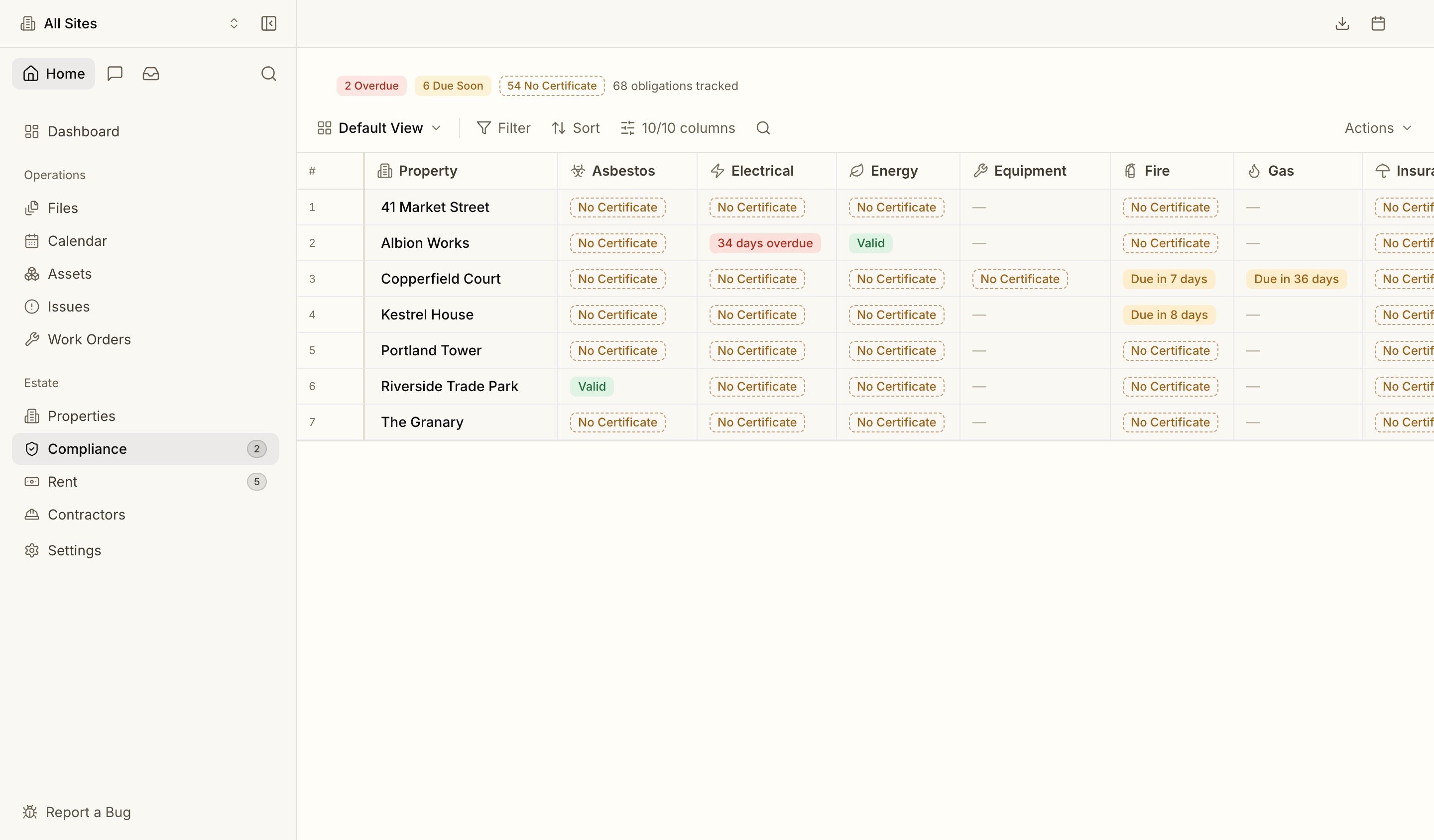Viewport: 1434px width, 840px height.
Task: Open Settings in the sidebar
Action: click(x=145, y=550)
